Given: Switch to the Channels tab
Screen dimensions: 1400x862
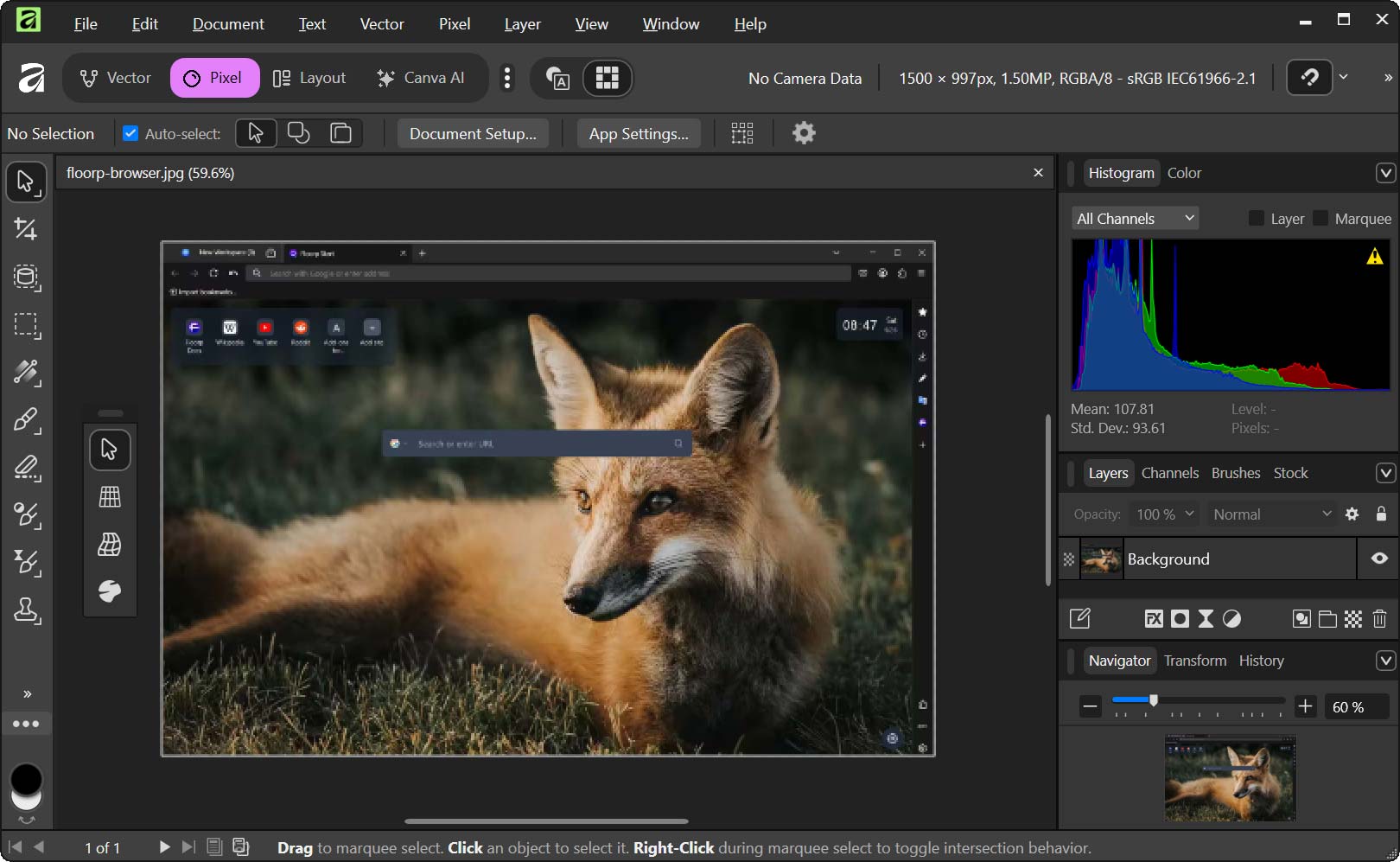Looking at the screenshot, I should click(1169, 473).
